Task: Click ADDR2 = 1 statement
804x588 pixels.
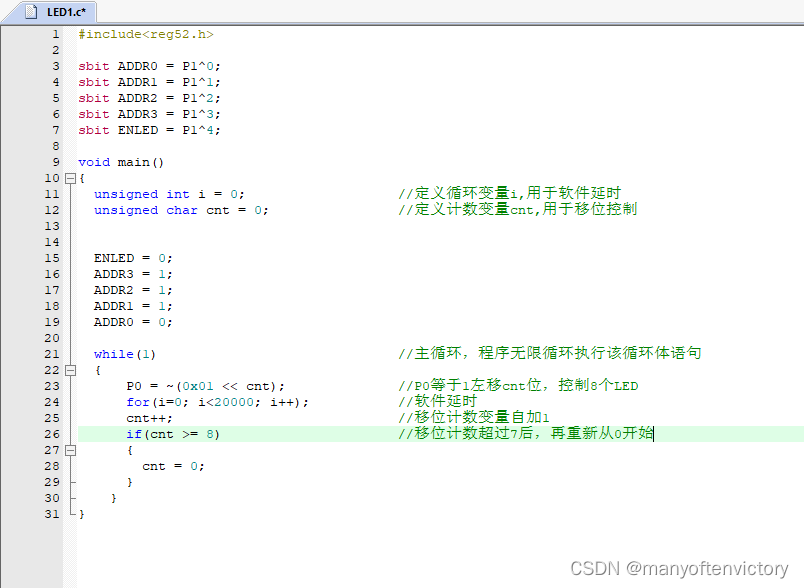Action: (x=133, y=290)
